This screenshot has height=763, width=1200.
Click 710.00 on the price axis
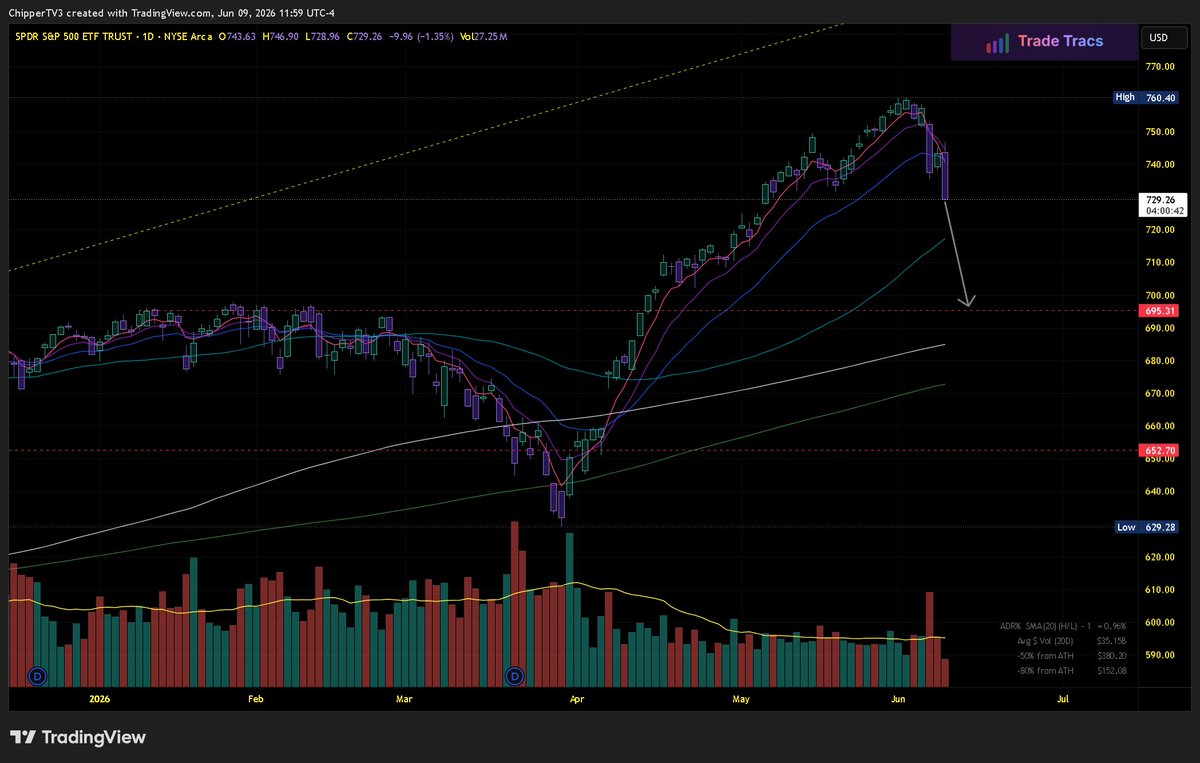(1159, 263)
